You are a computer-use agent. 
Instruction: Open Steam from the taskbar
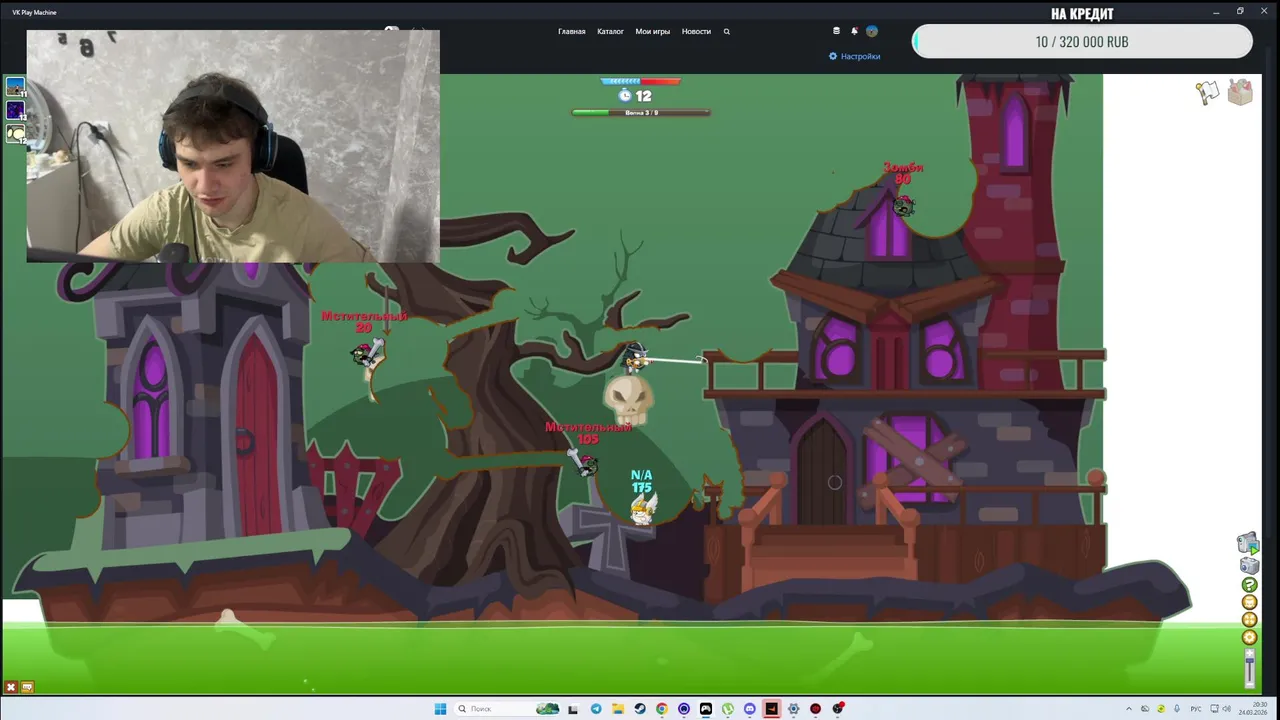(x=639, y=709)
